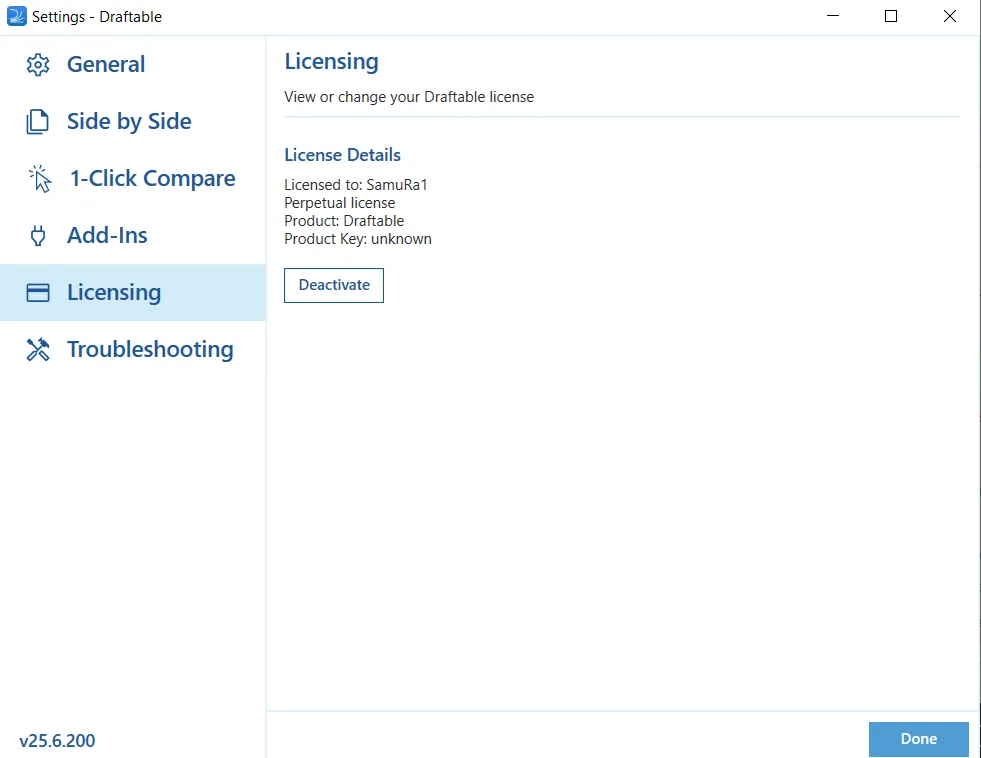Click the v25.6.200 version label
981x758 pixels.
(57, 740)
